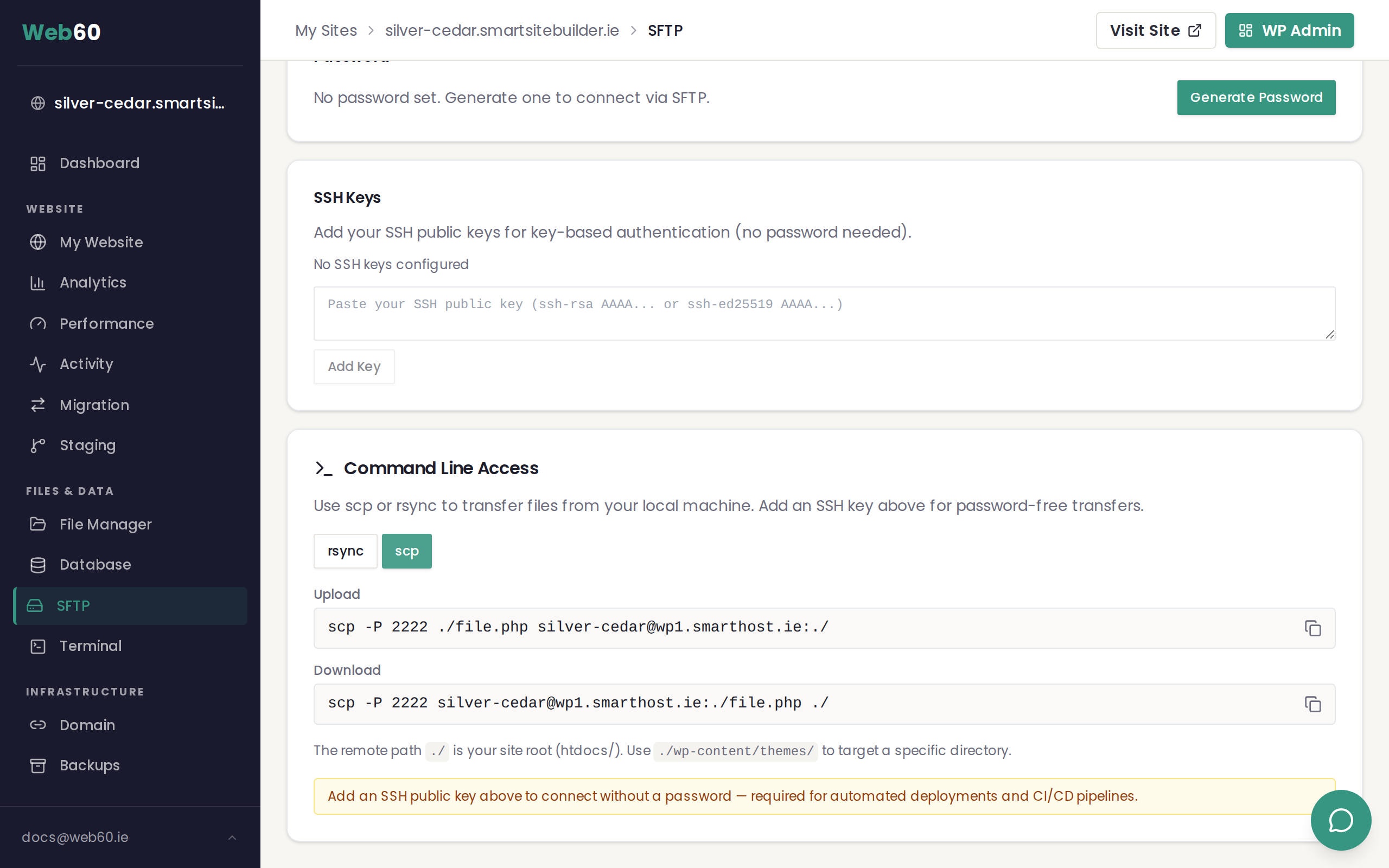Focus the SSH public key field
This screenshot has width=1389, height=868.
point(824,314)
